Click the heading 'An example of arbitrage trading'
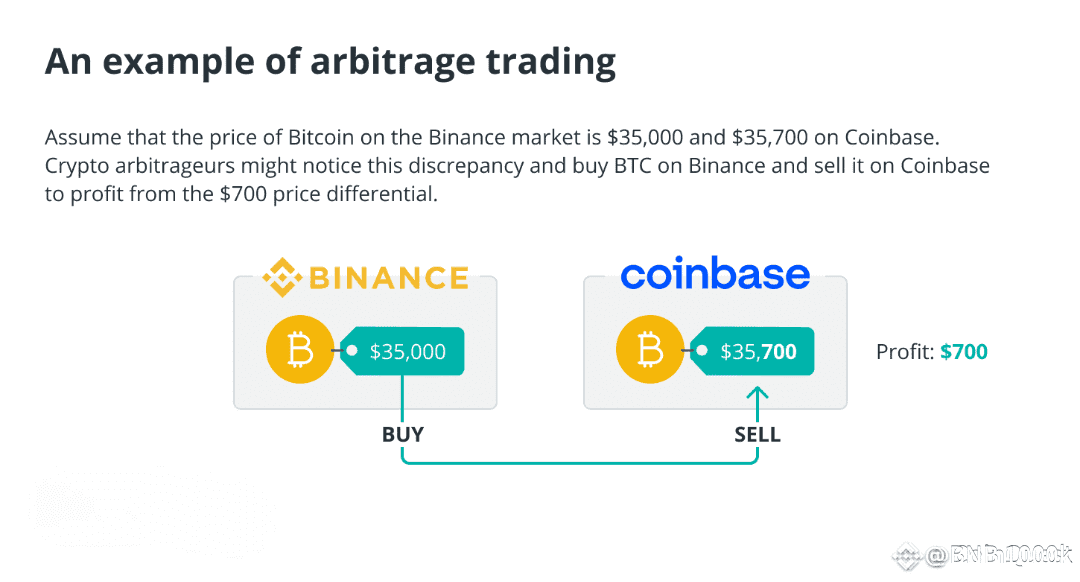Screen dimensions: 1080x582 pos(331,62)
